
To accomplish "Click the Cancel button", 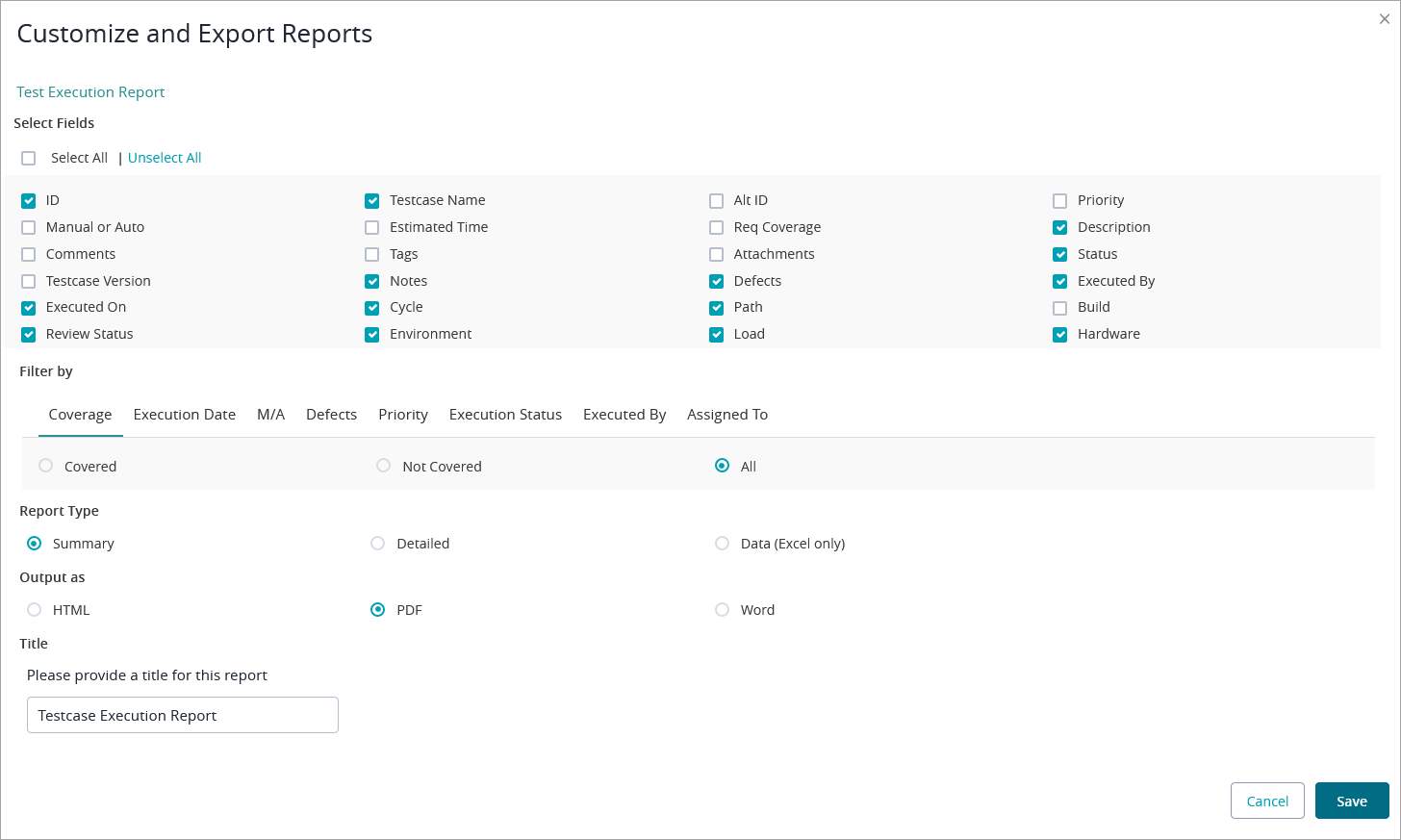I will point(1266,801).
